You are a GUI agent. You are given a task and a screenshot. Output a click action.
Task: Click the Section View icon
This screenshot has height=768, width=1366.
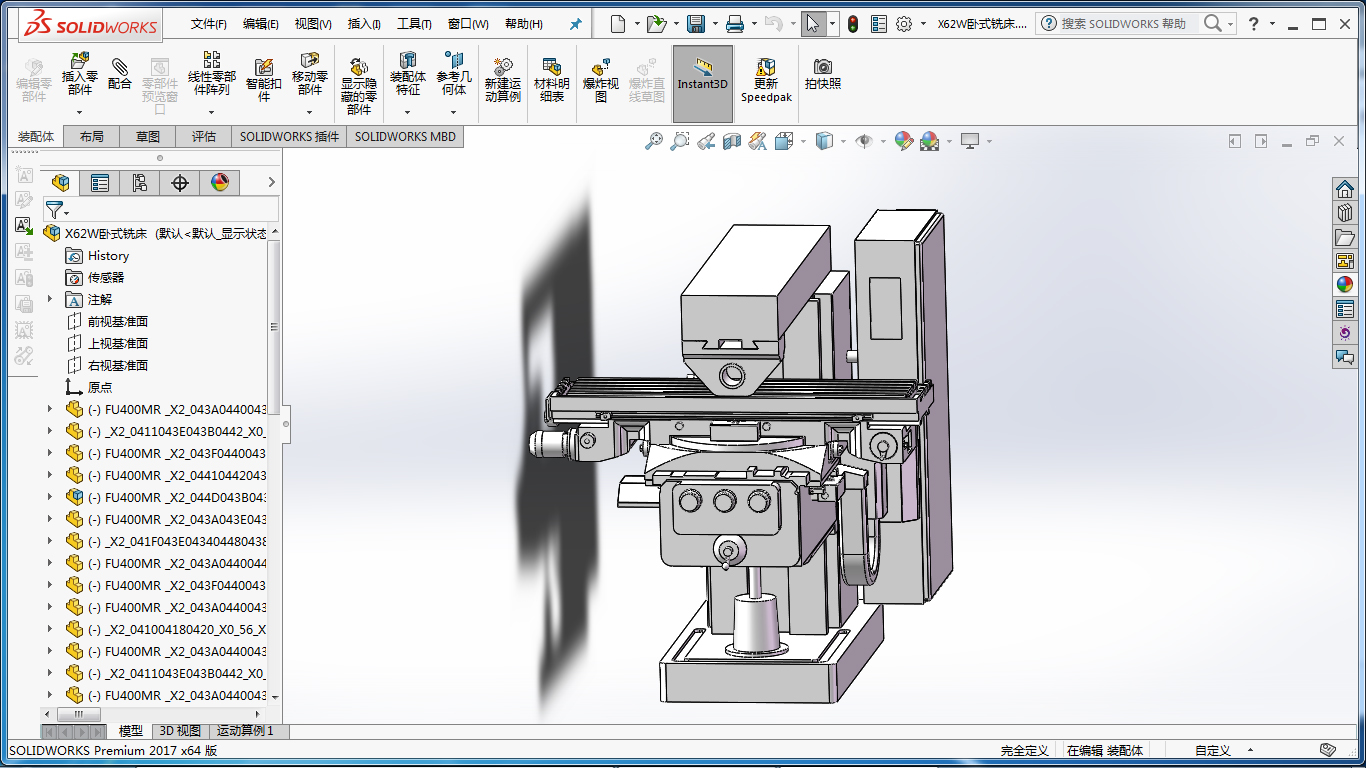click(x=732, y=142)
